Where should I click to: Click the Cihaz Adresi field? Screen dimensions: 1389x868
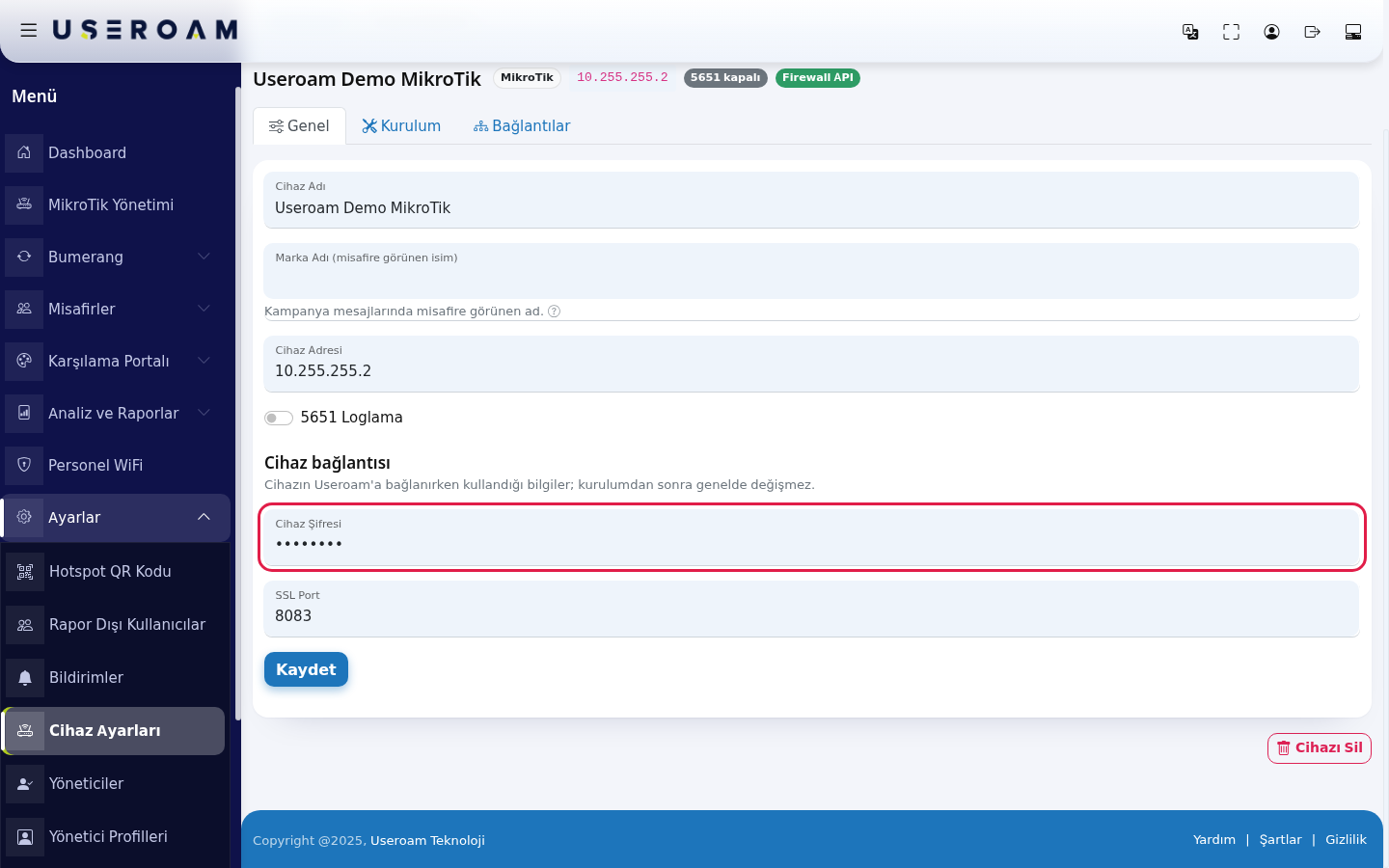[811, 364]
